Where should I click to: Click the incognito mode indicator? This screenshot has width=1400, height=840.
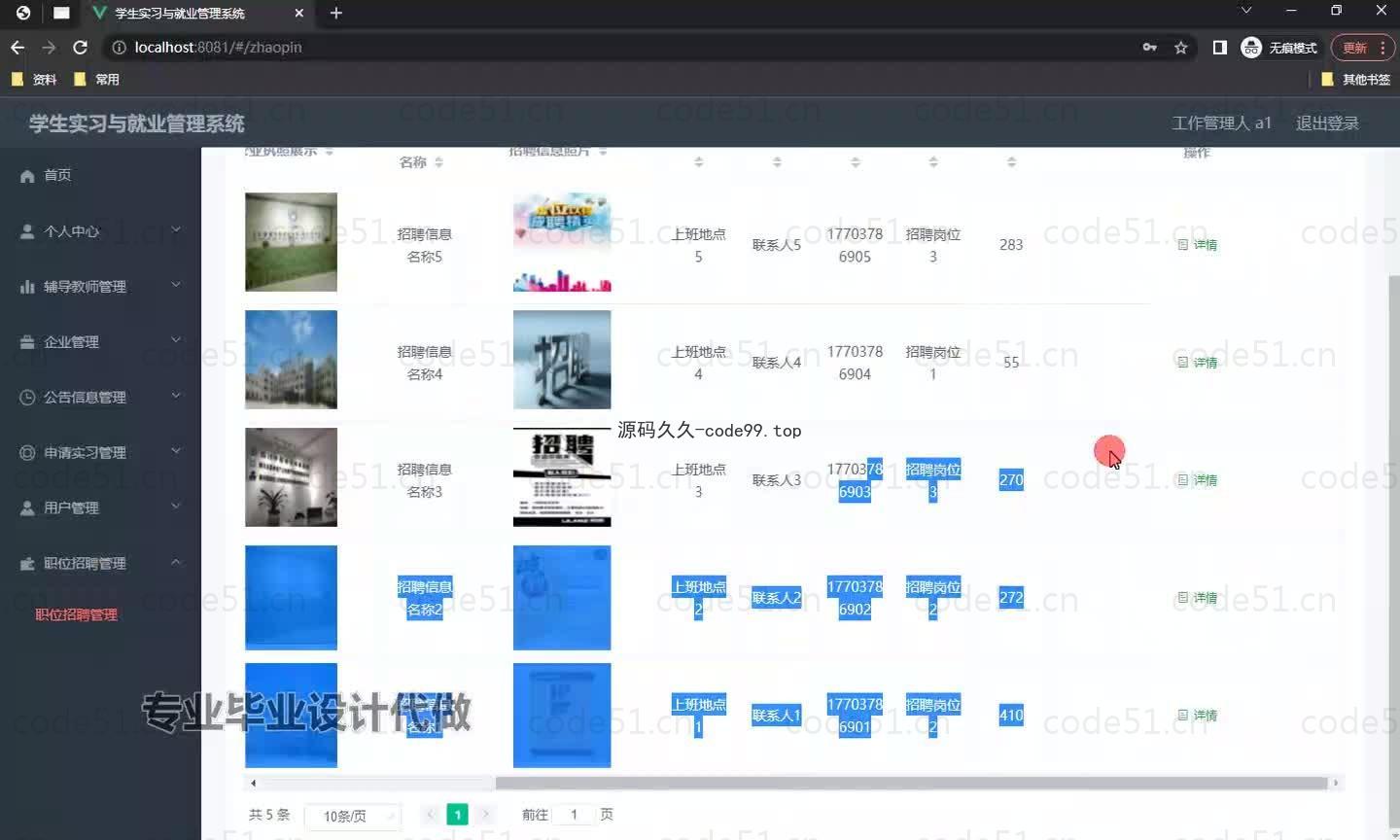pyautogui.click(x=1278, y=47)
